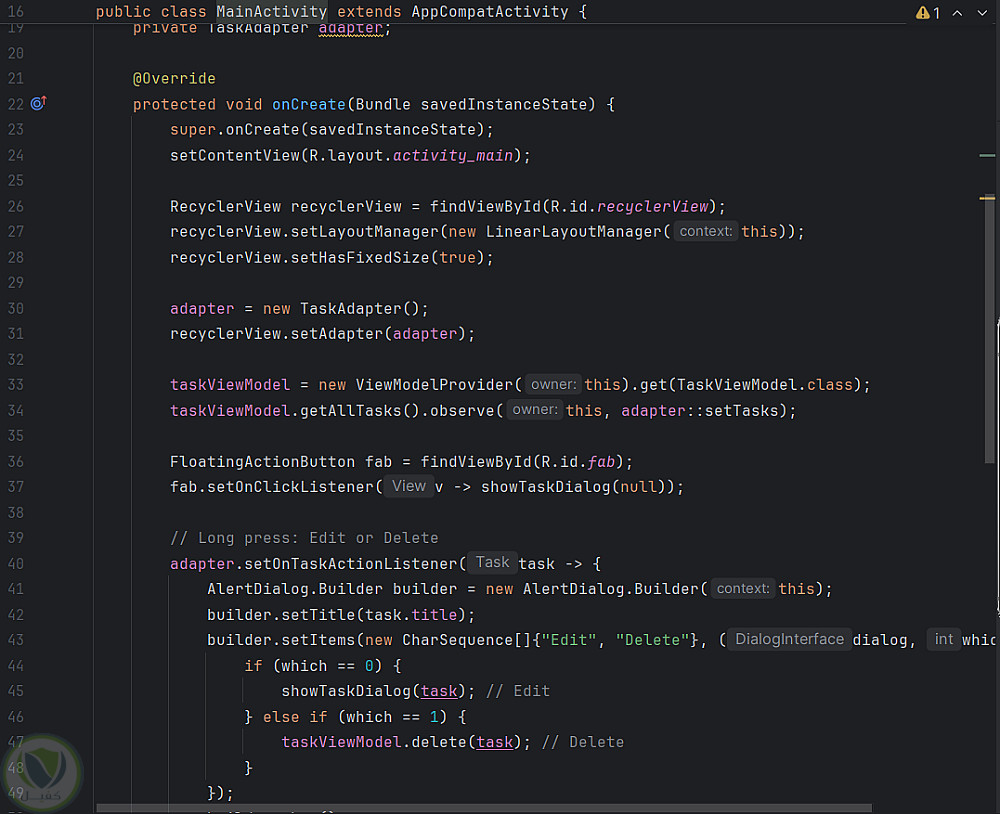Viewport: 1000px width, 814px height.
Task: Click setLayoutManager on line 27
Action: (x=365, y=232)
